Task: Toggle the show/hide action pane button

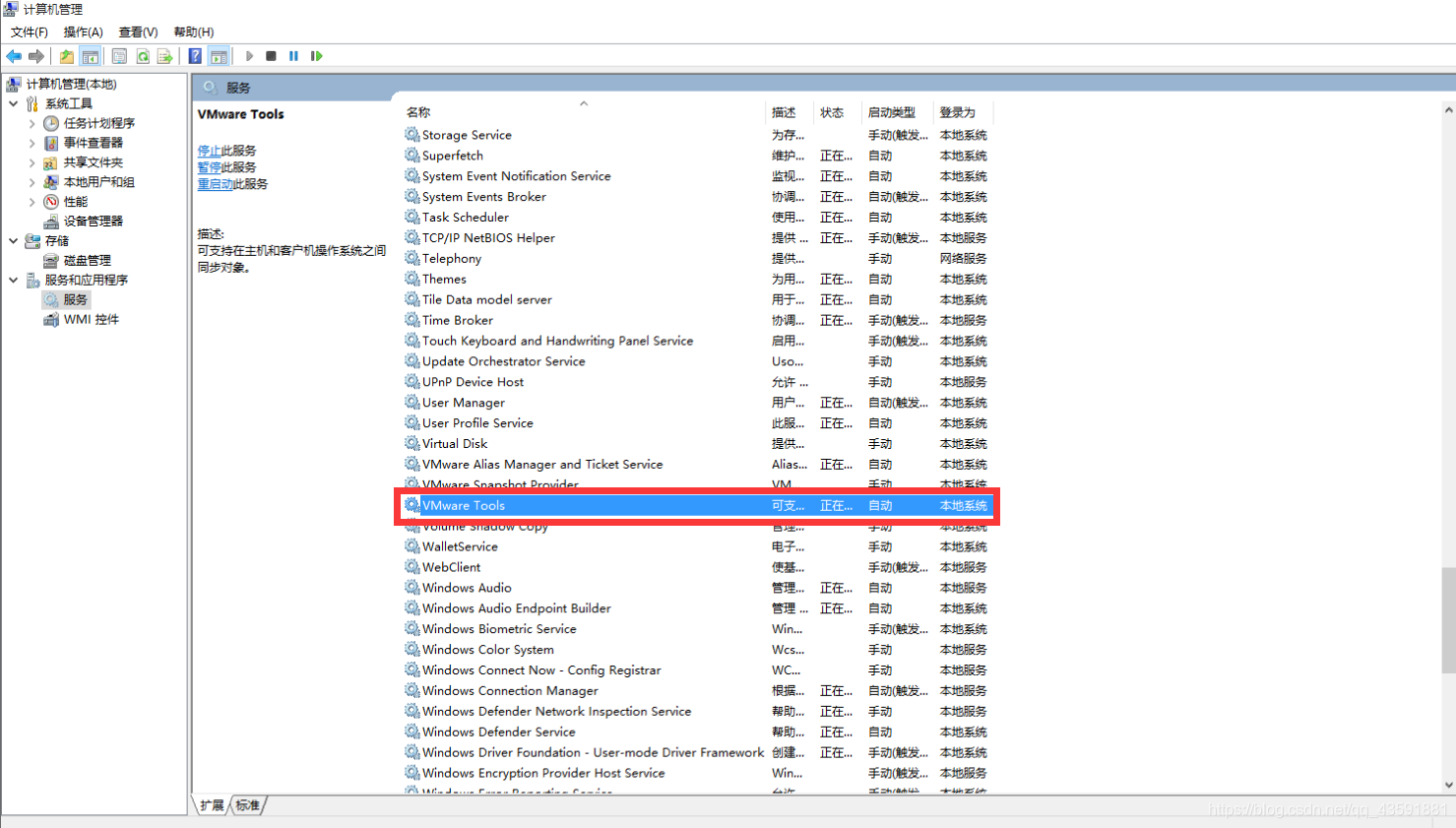Action: tap(219, 56)
